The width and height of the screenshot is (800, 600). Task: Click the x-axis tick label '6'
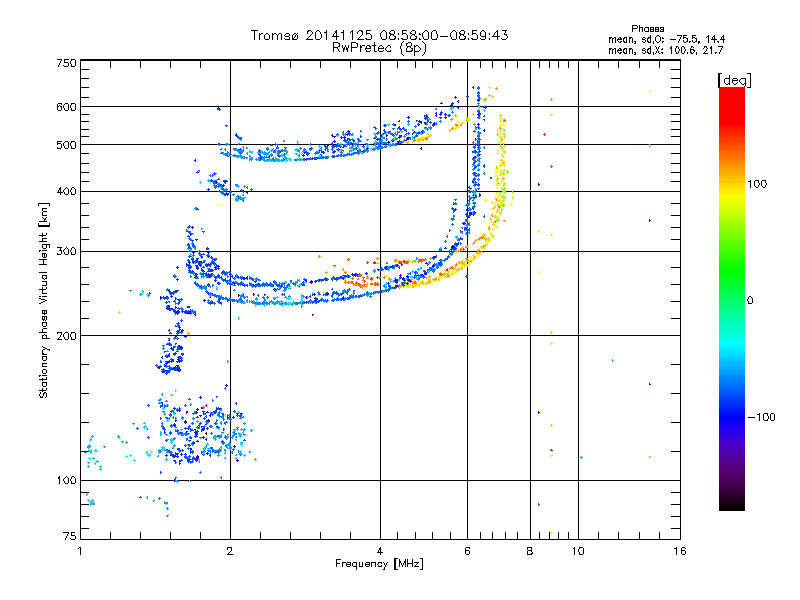click(x=467, y=551)
